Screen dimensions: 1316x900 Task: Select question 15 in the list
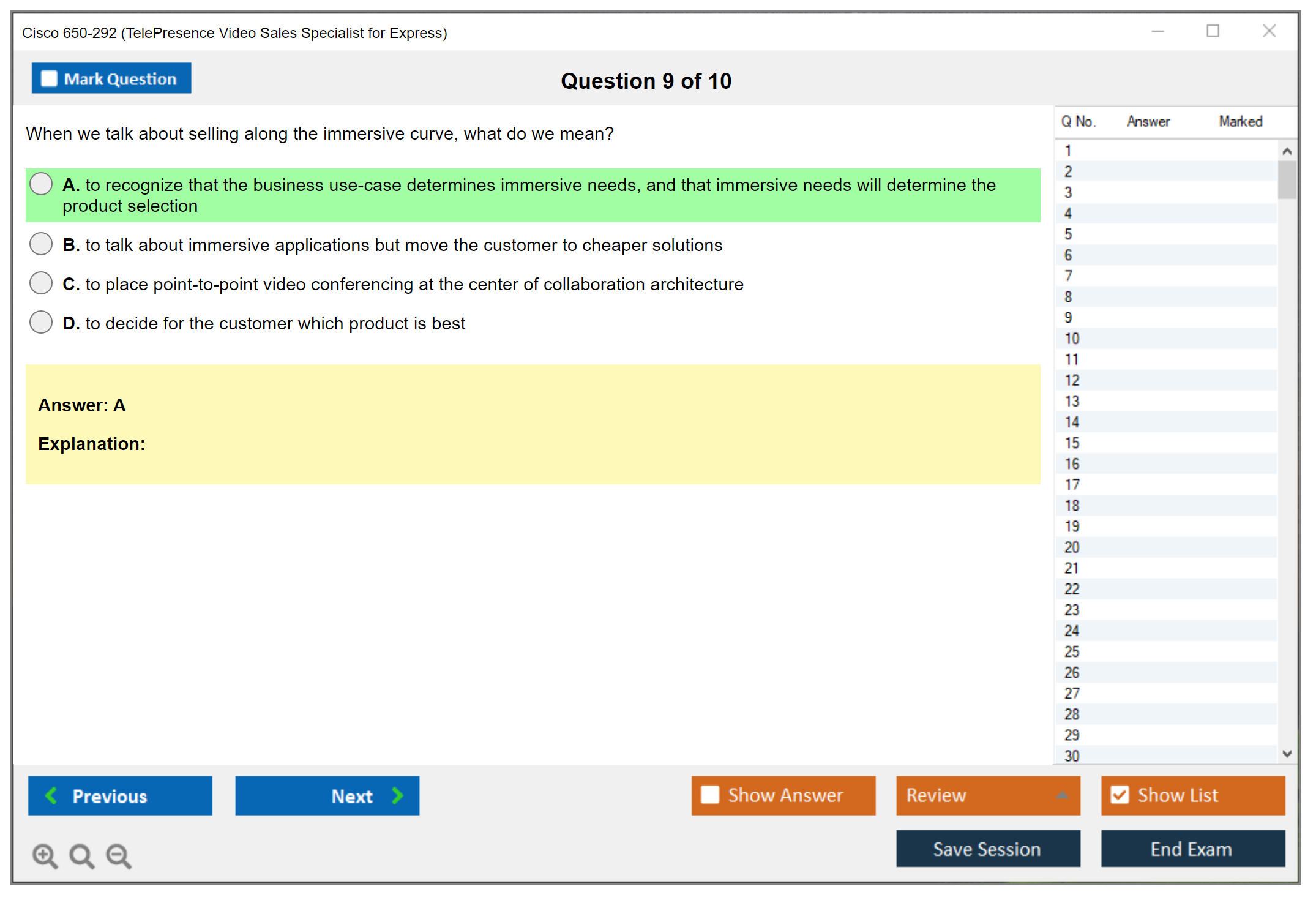pos(1072,443)
